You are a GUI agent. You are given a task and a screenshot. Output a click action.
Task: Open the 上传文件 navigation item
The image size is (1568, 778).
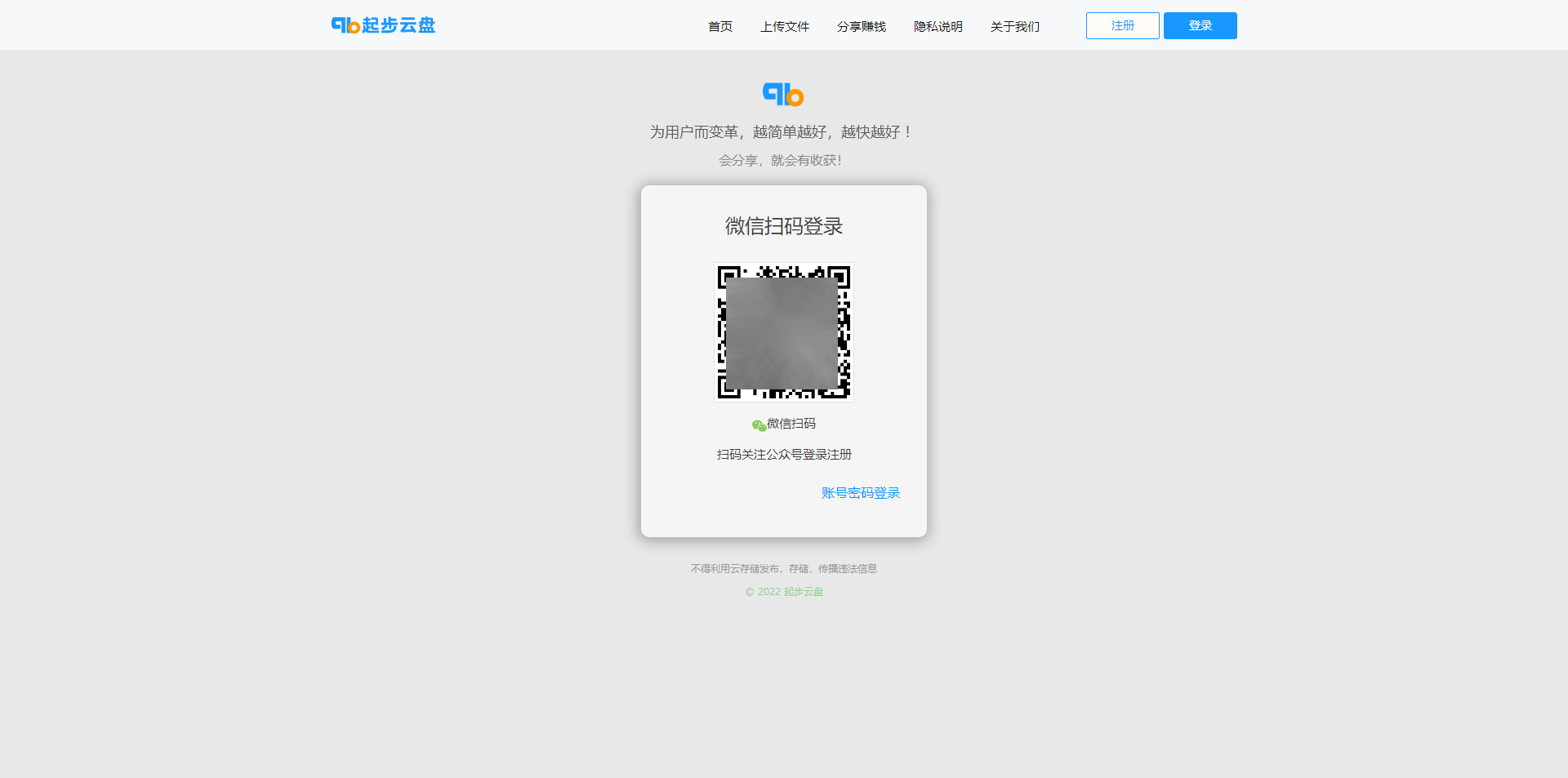tap(785, 26)
